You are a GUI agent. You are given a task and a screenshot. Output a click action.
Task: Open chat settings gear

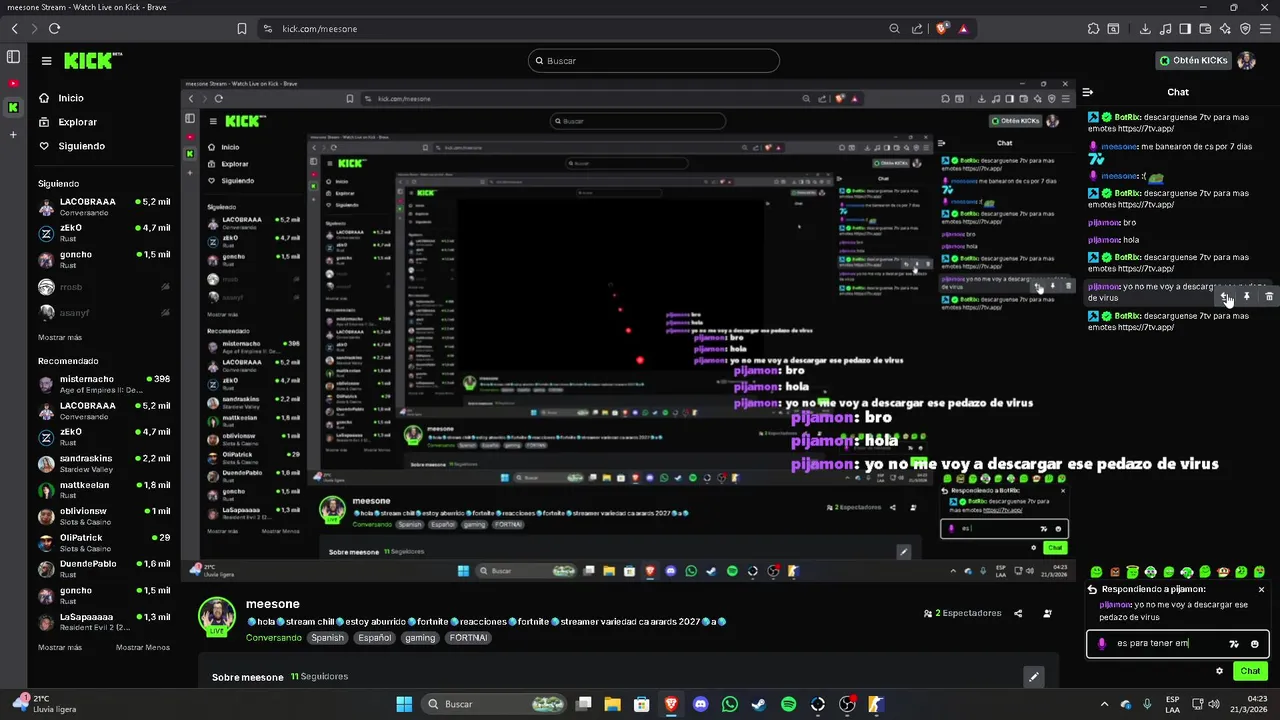click(x=1219, y=671)
